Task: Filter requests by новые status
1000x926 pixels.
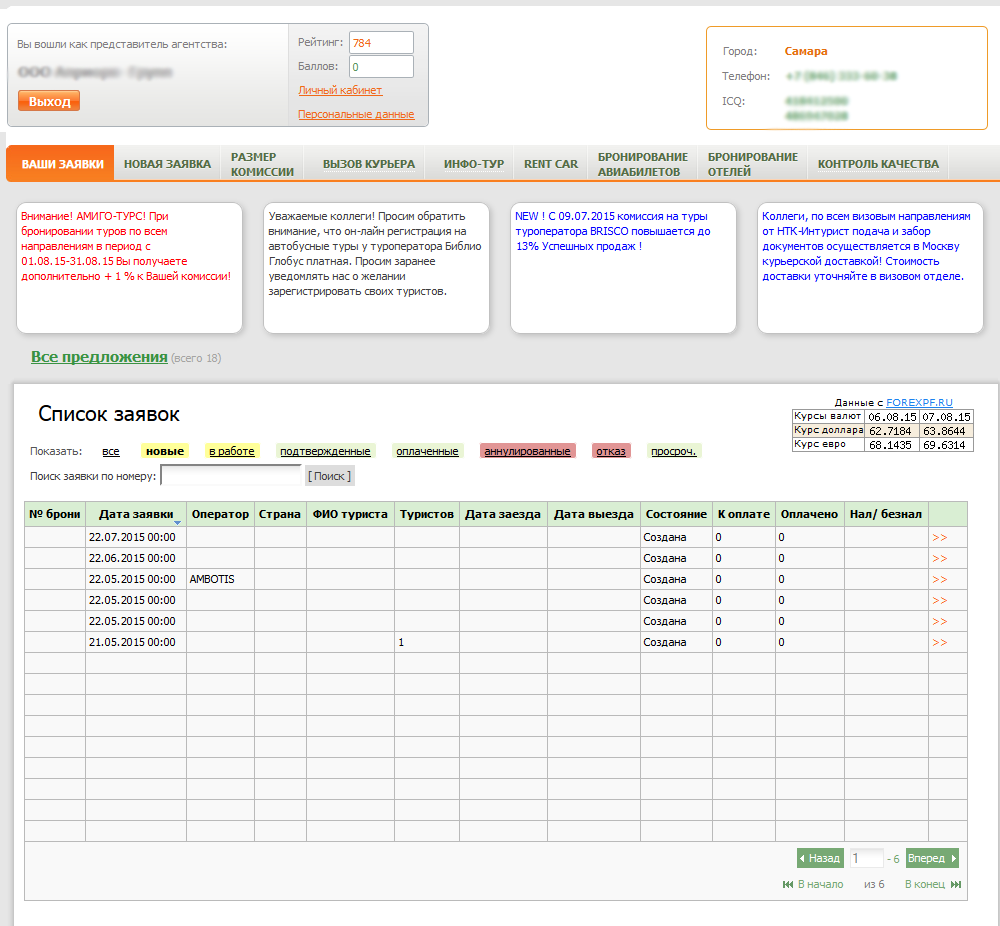Action: [x=165, y=451]
